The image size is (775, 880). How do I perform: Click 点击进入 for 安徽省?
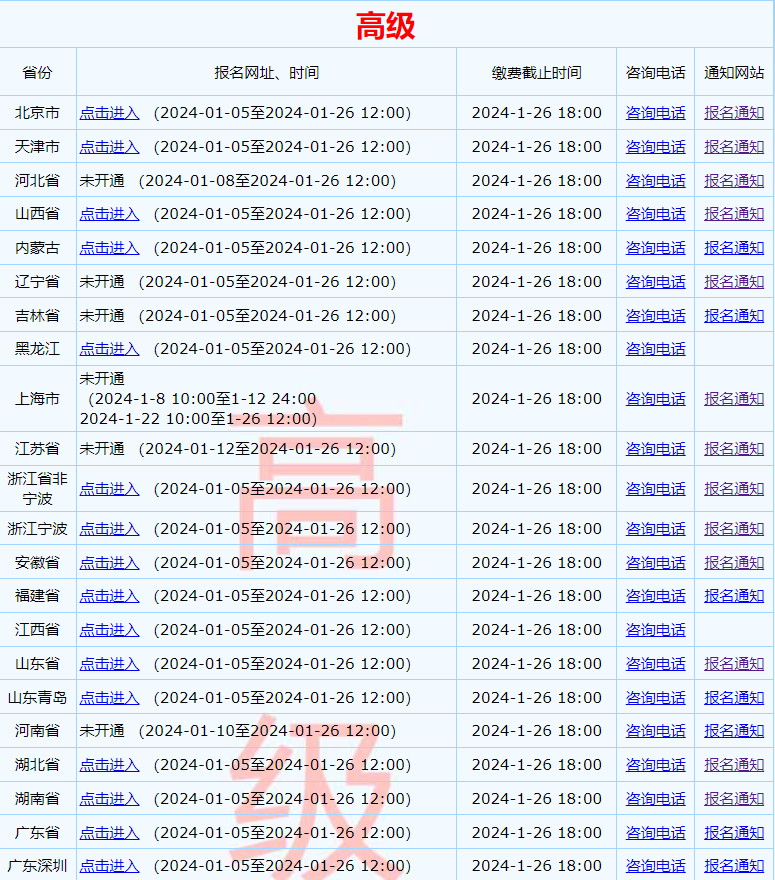point(110,563)
